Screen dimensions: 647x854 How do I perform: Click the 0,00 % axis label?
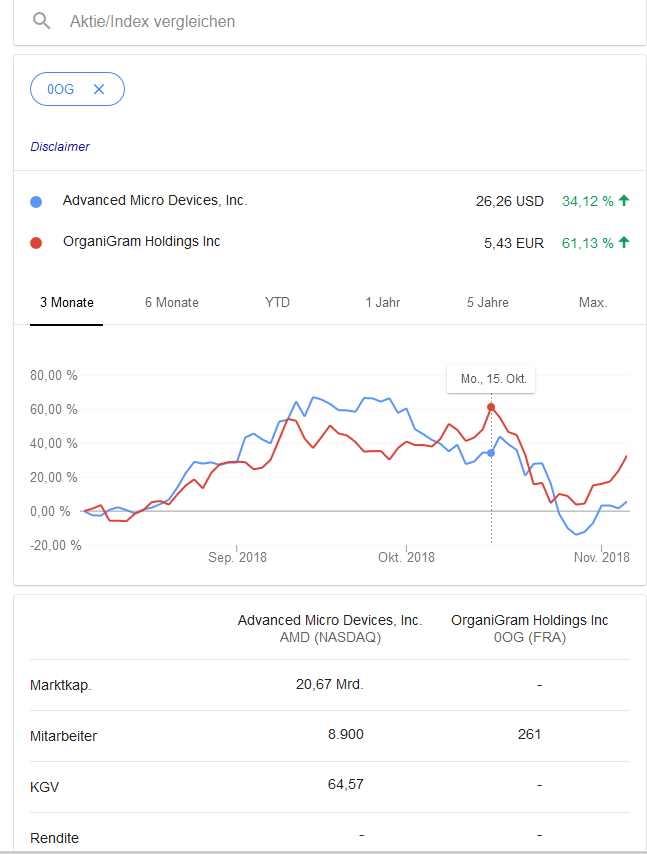(x=50, y=511)
